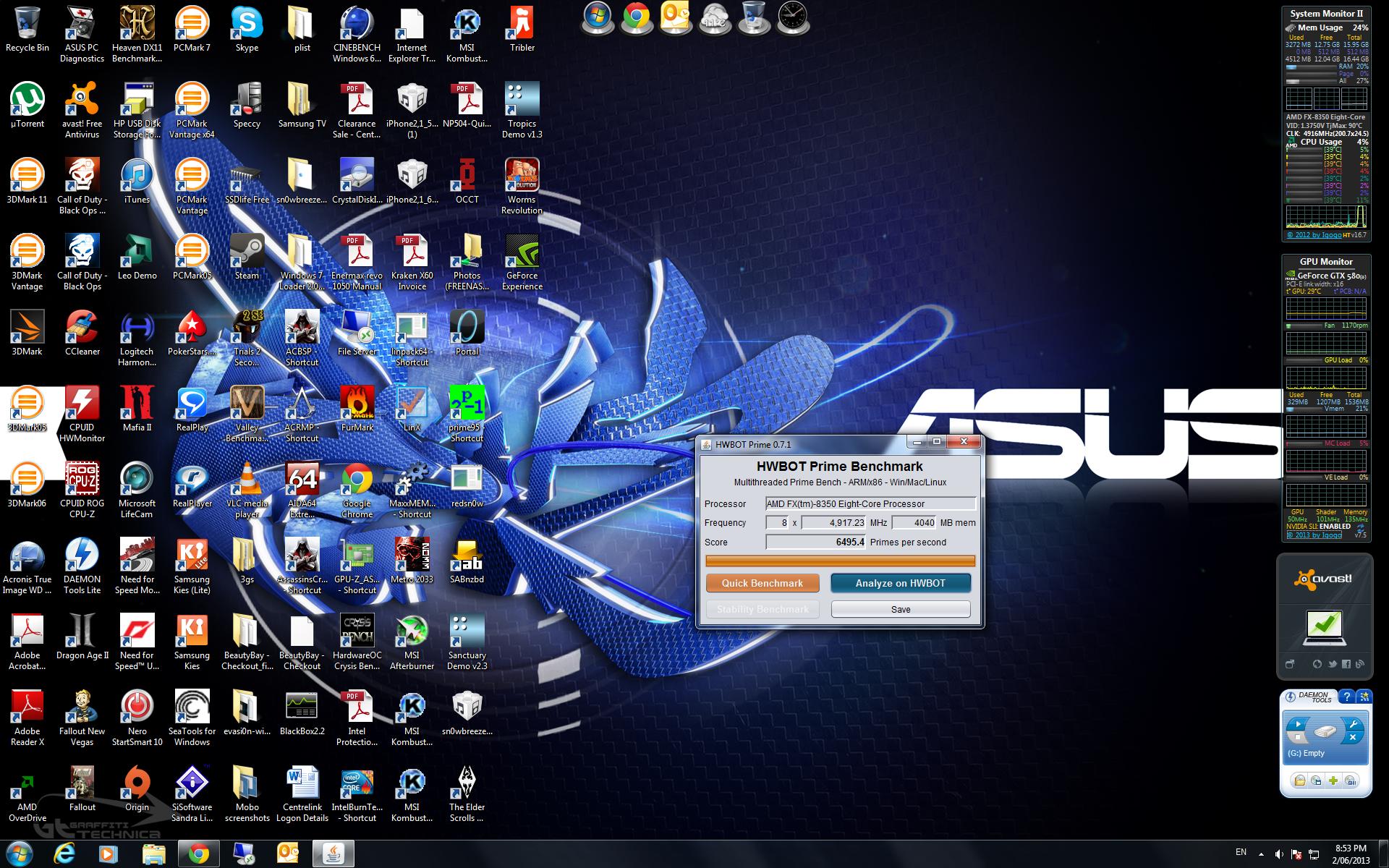Open the taskbar clock showing 8:53 PM

[1351, 854]
